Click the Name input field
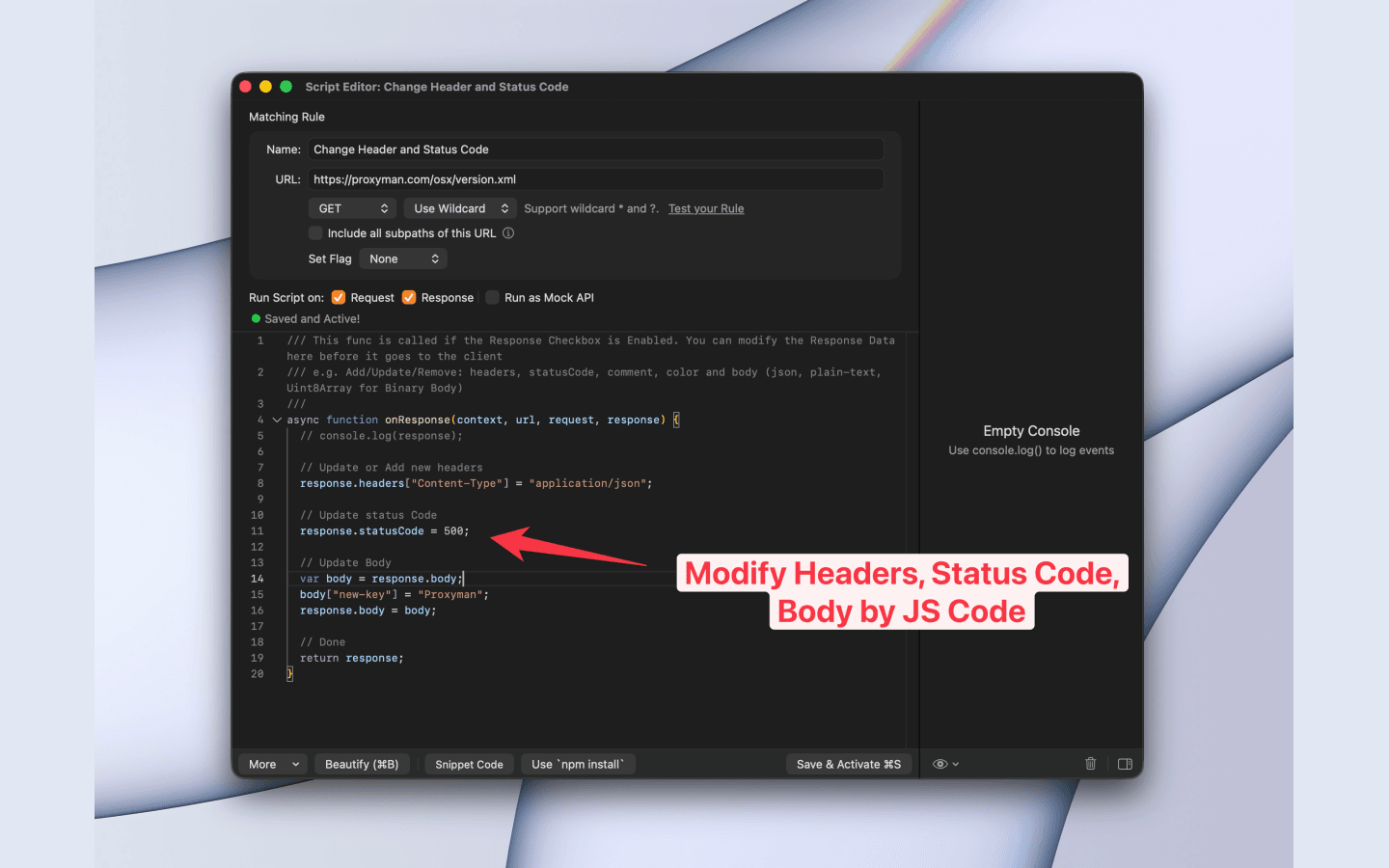Screen dimensions: 1389x868 596,149
